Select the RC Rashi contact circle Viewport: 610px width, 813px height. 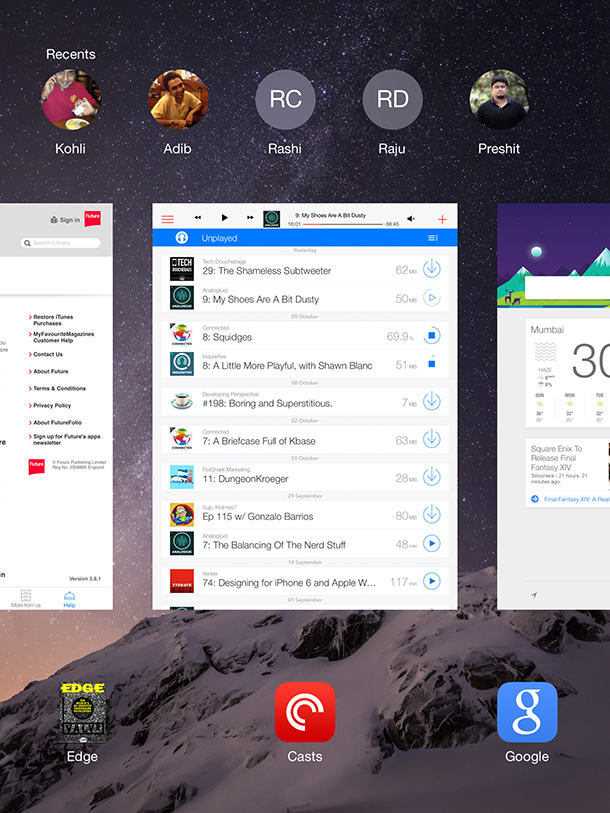285,99
